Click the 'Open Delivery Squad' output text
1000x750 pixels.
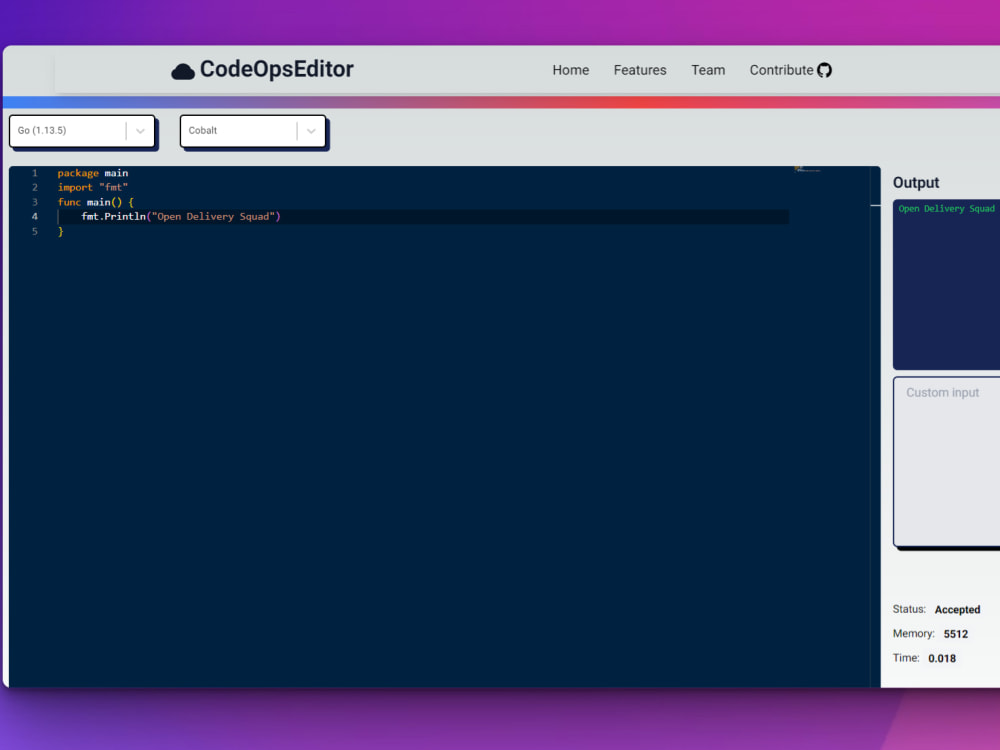pos(946,209)
